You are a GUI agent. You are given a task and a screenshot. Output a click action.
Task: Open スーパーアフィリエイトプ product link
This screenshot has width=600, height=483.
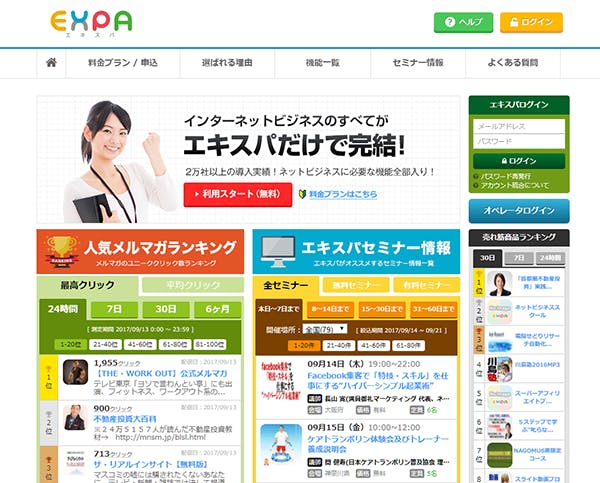[538, 397]
